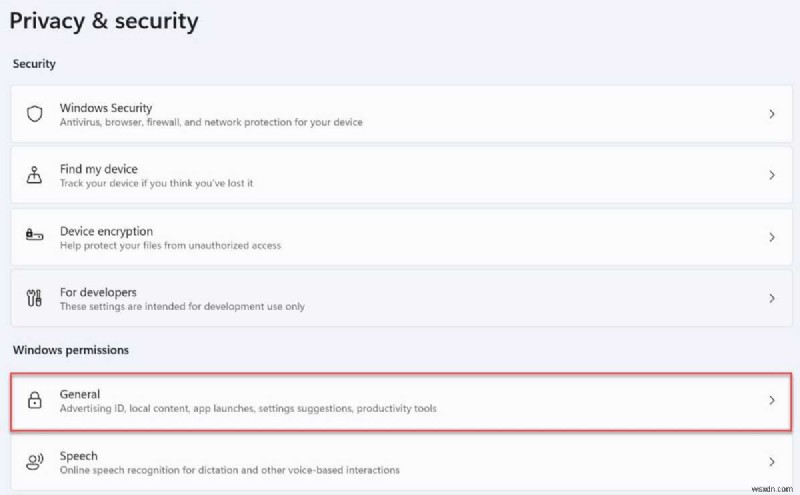Image resolution: width=800 pixels, height=495 pixels.
Task: Click the Windows Security shield icon
Action: click(x=35, y=114)
